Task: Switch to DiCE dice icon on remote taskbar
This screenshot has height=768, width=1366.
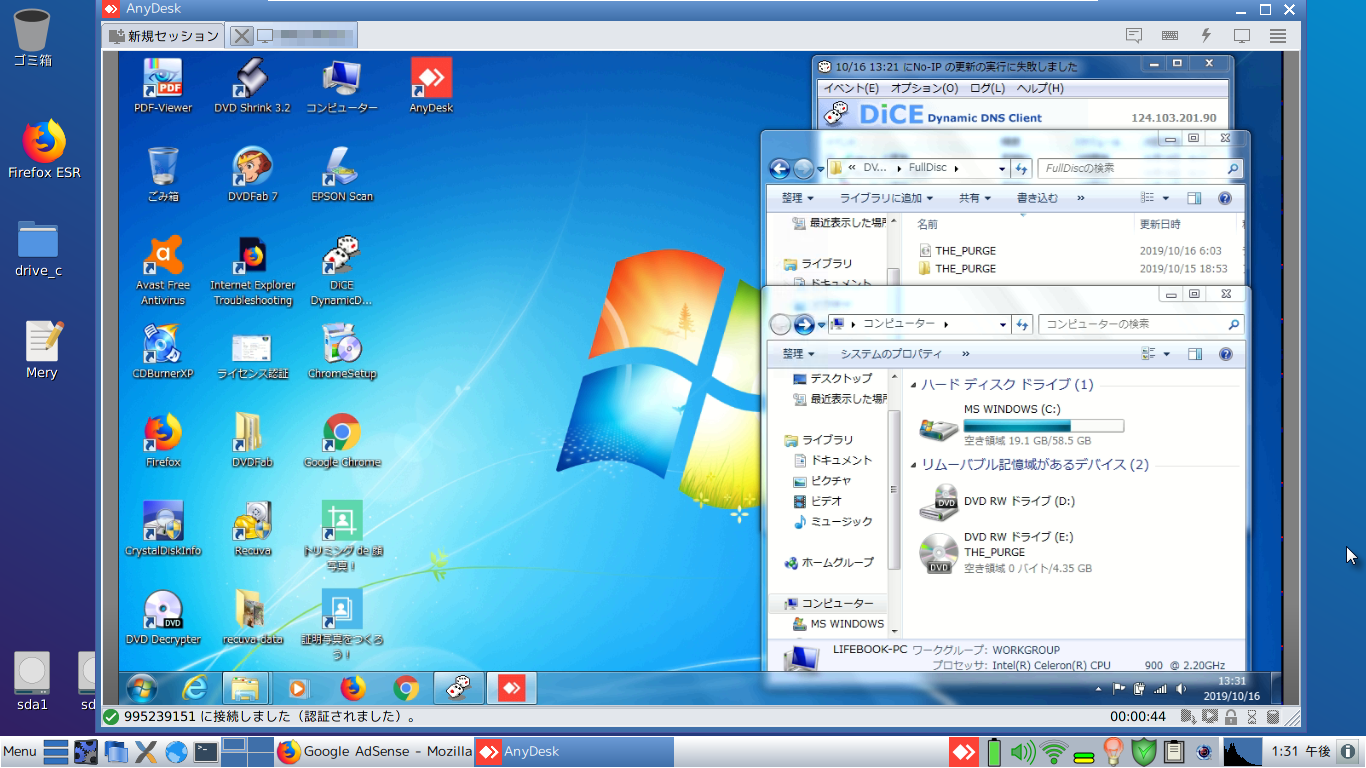Action: (x=459, y=688)
